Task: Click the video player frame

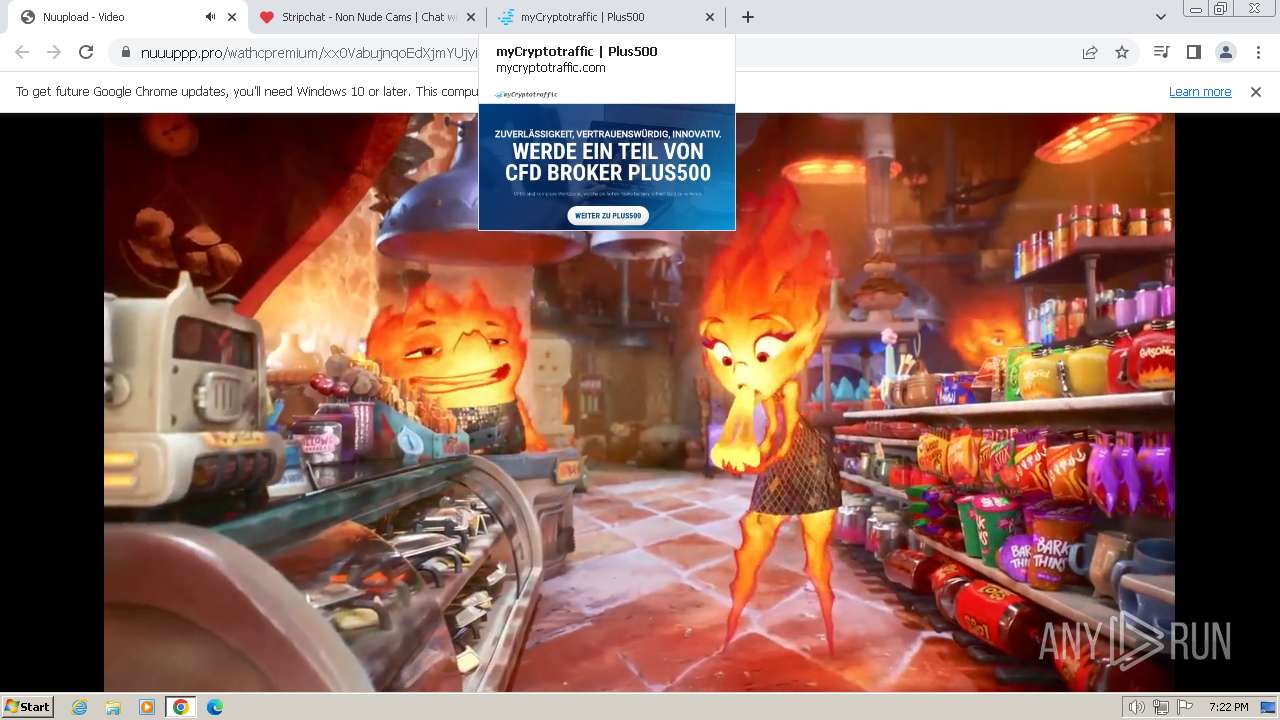Action: pyautogui.click(x=639, y=402)
